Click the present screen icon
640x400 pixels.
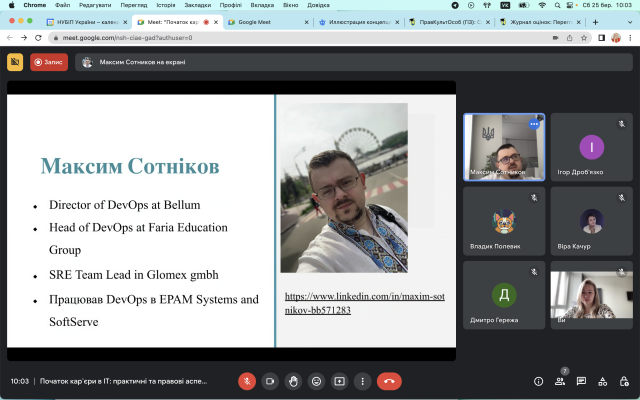(339, 381)
